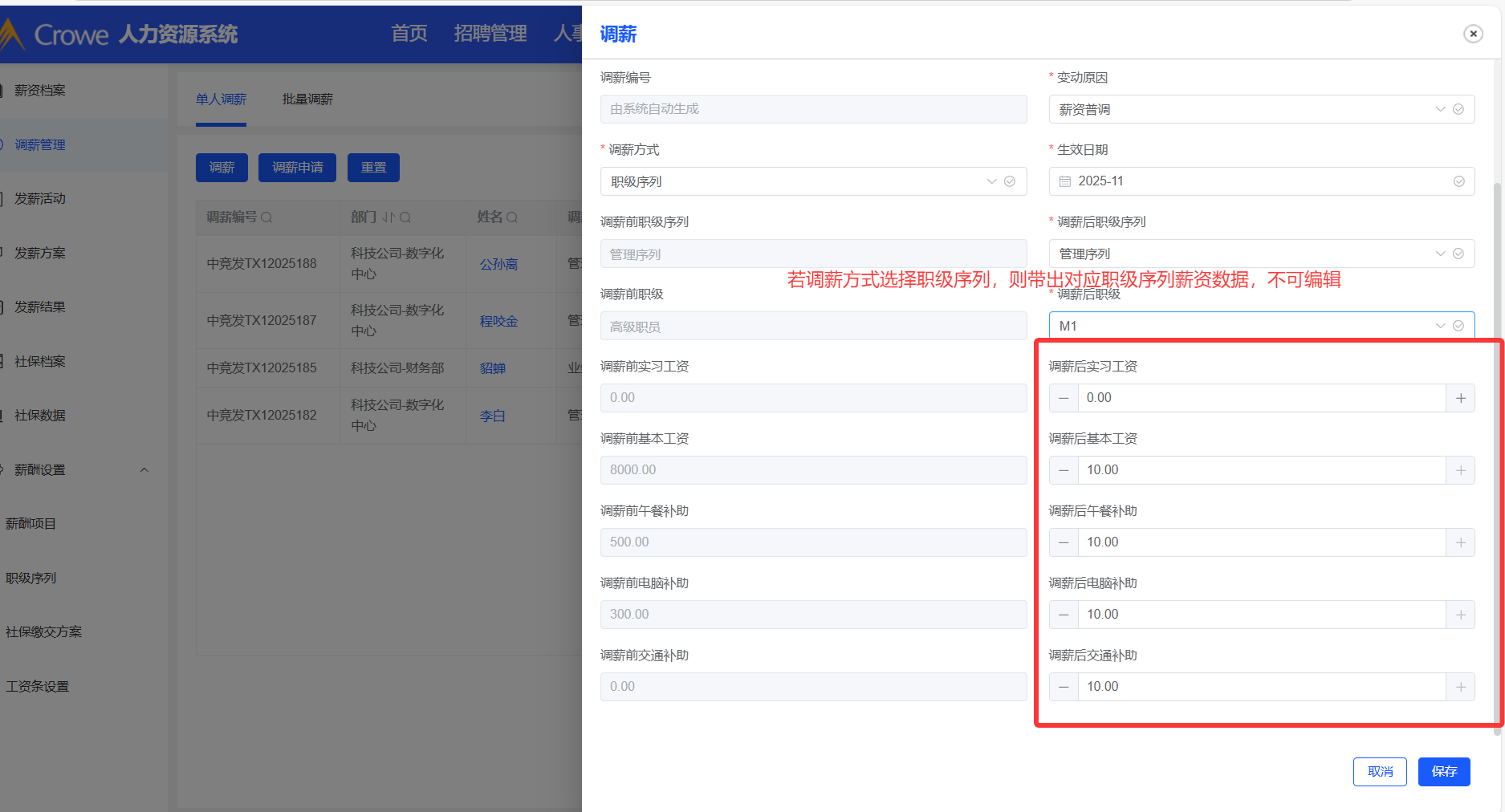Screen dimensions: 1505x812
Task: Clear the 生效日期 value icon
Action: pyautogui.click(x=1458, y=181)
